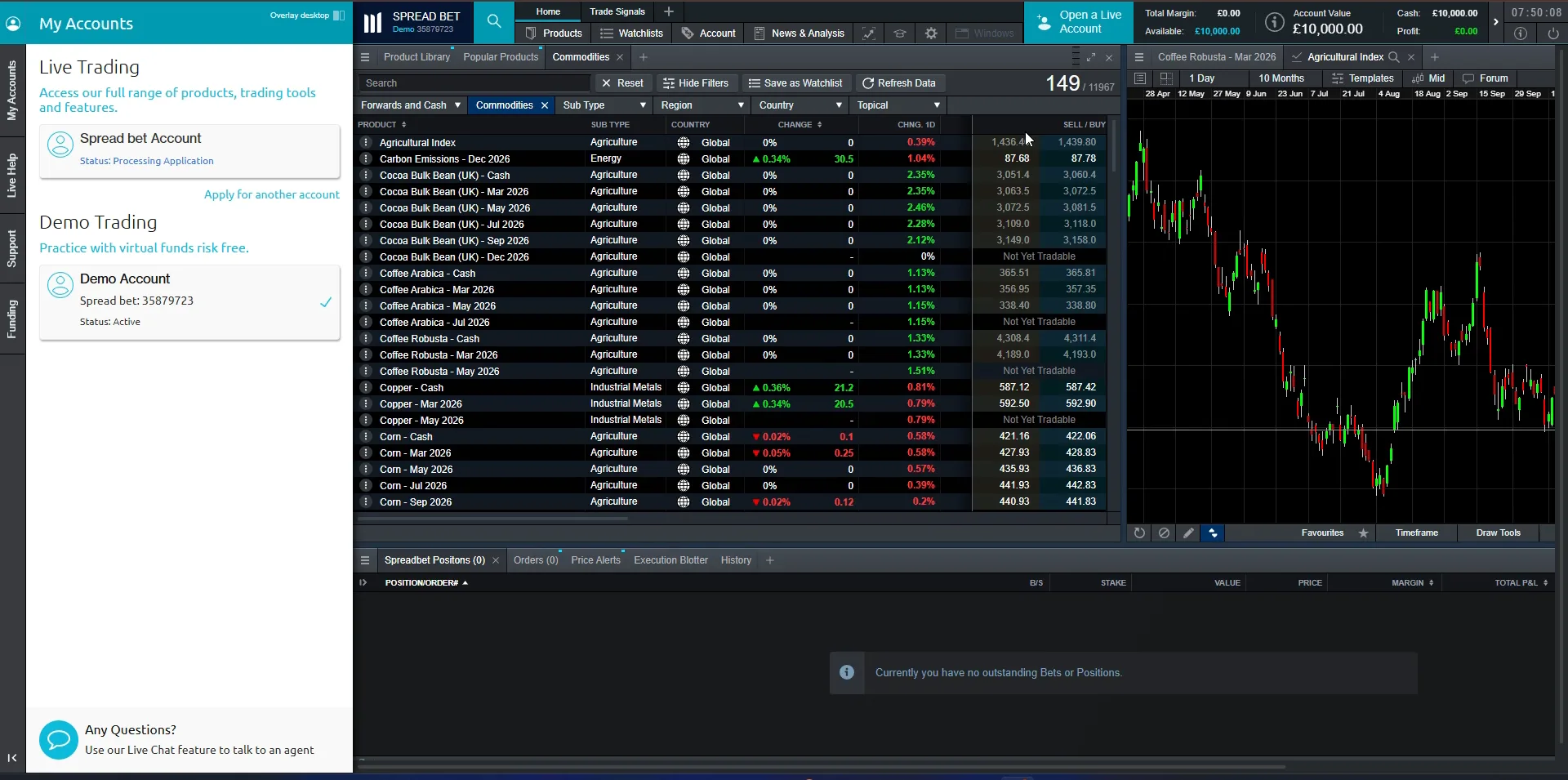Open the Product Library tab
Viewport: 1568px width, 780px height.
(x=416, y=57)
